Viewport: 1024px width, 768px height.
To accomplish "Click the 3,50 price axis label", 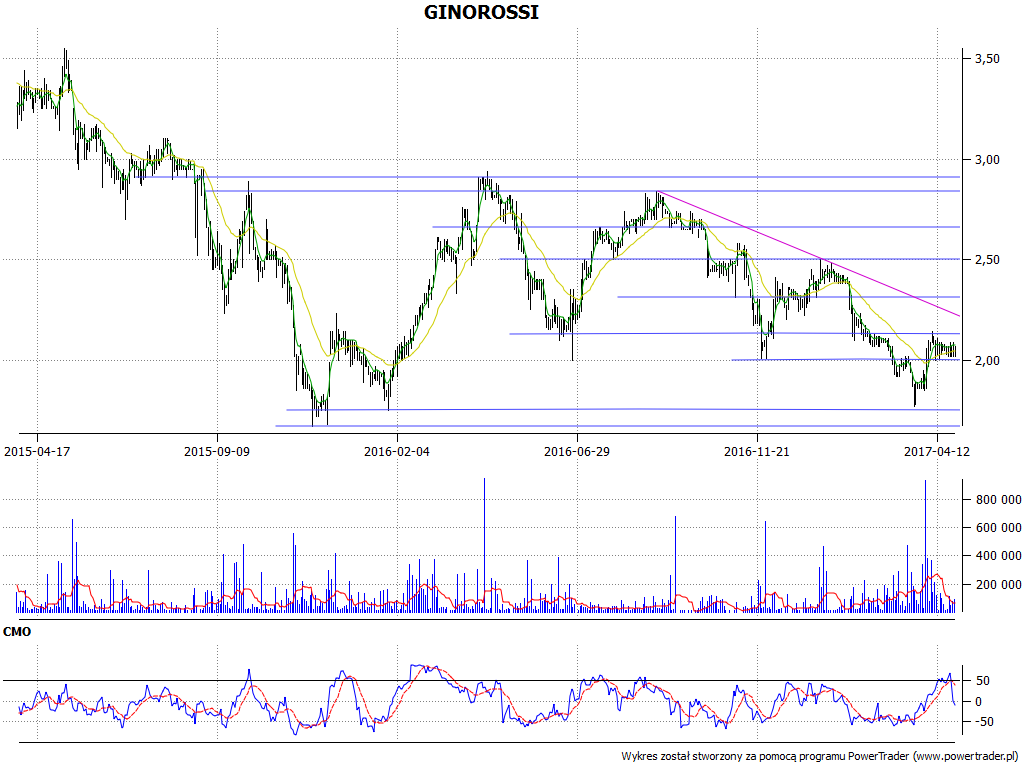I will tap(987, 59).
